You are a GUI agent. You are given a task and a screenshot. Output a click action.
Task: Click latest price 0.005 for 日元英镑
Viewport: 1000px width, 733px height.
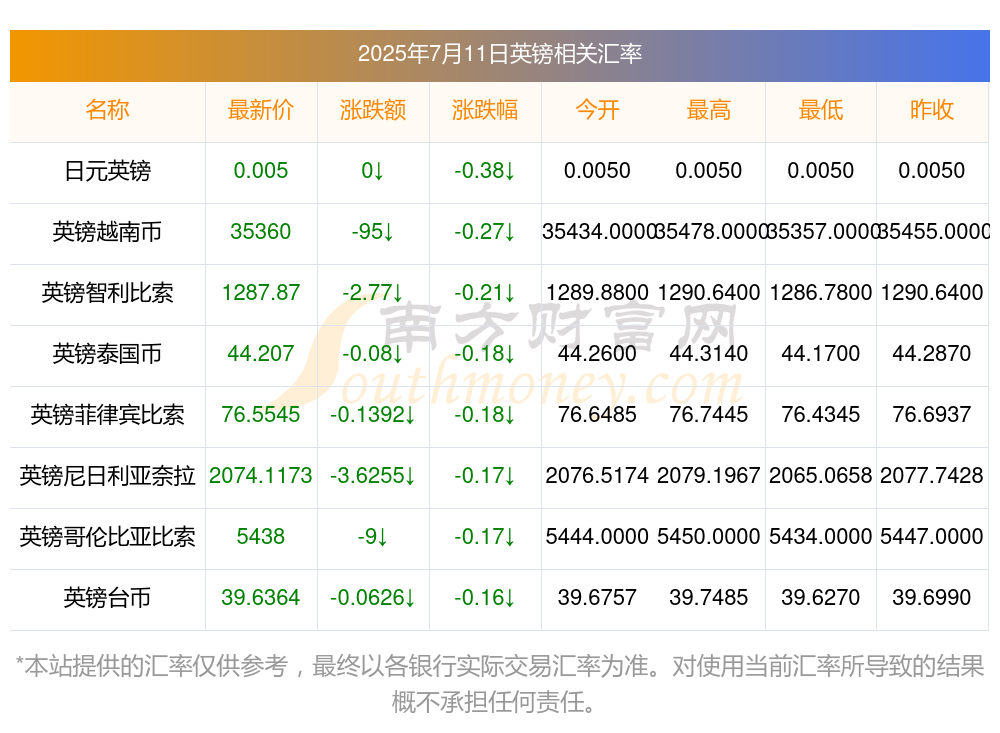coord(261,171)
